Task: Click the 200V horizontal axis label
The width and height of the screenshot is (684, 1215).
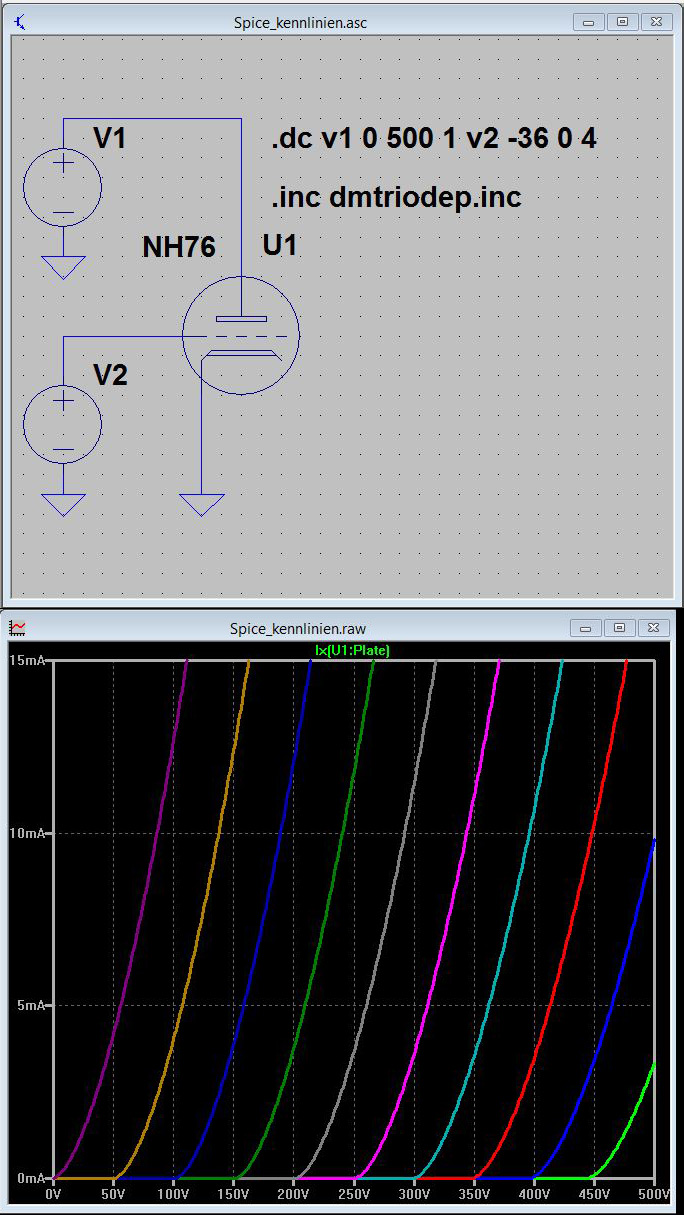Action: click(293, 1193)
